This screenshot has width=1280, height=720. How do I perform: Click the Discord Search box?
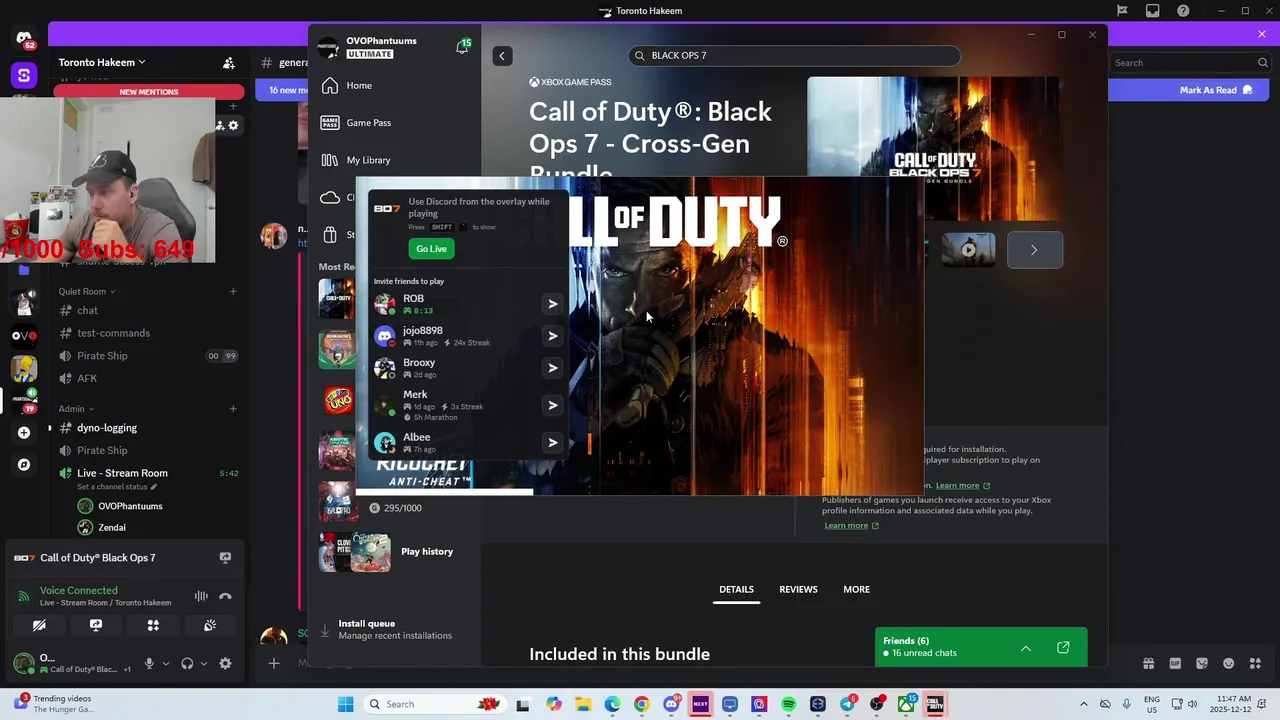pyautogui.click(x=1191, y=63)
